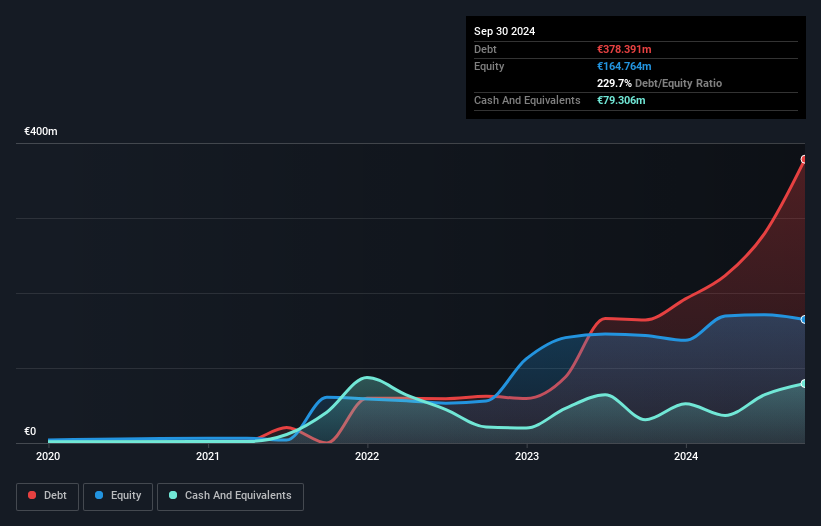Click the €0 y-axis label
Image resolution: width=821 pixels, height=526 pixels.
pyautogui.click(x=30, y=431)
